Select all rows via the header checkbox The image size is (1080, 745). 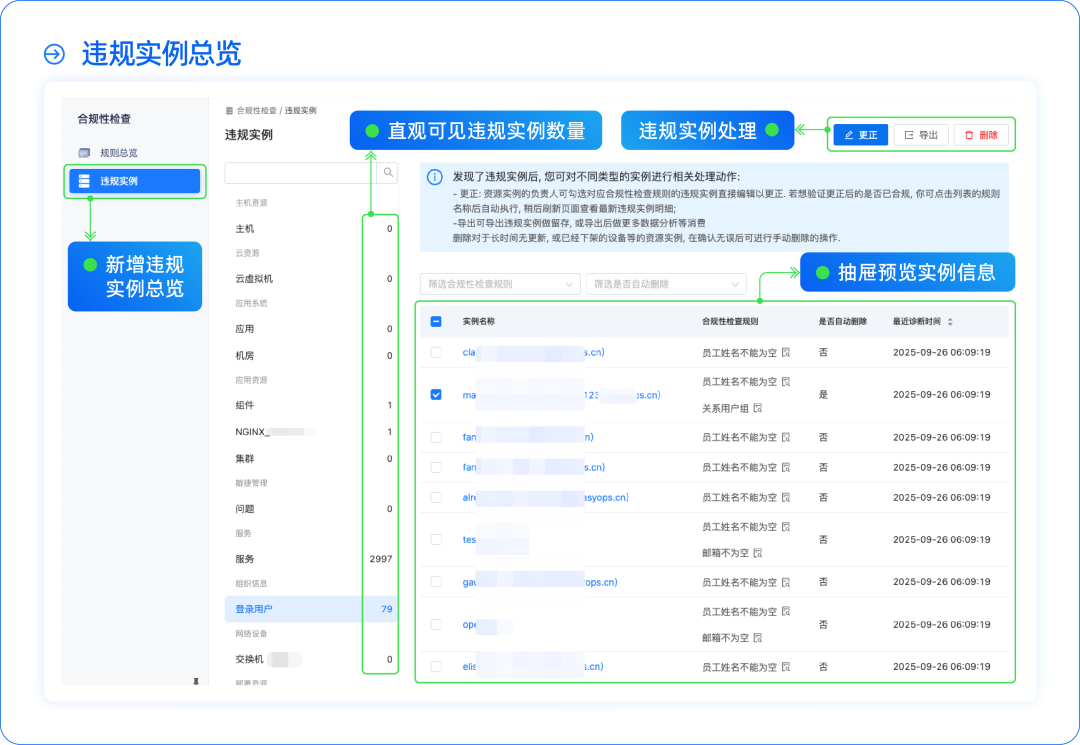pyautogui.click(x=436, y=323)
